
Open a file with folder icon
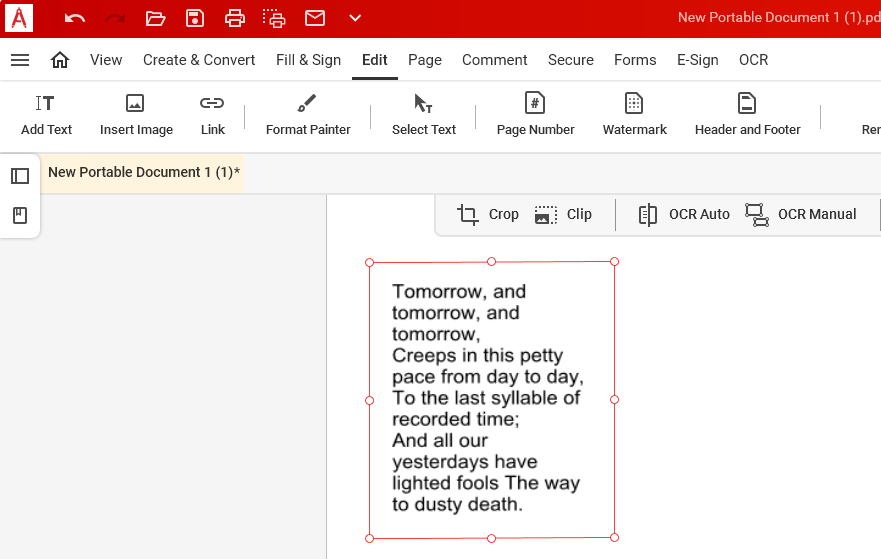[155, 19]
